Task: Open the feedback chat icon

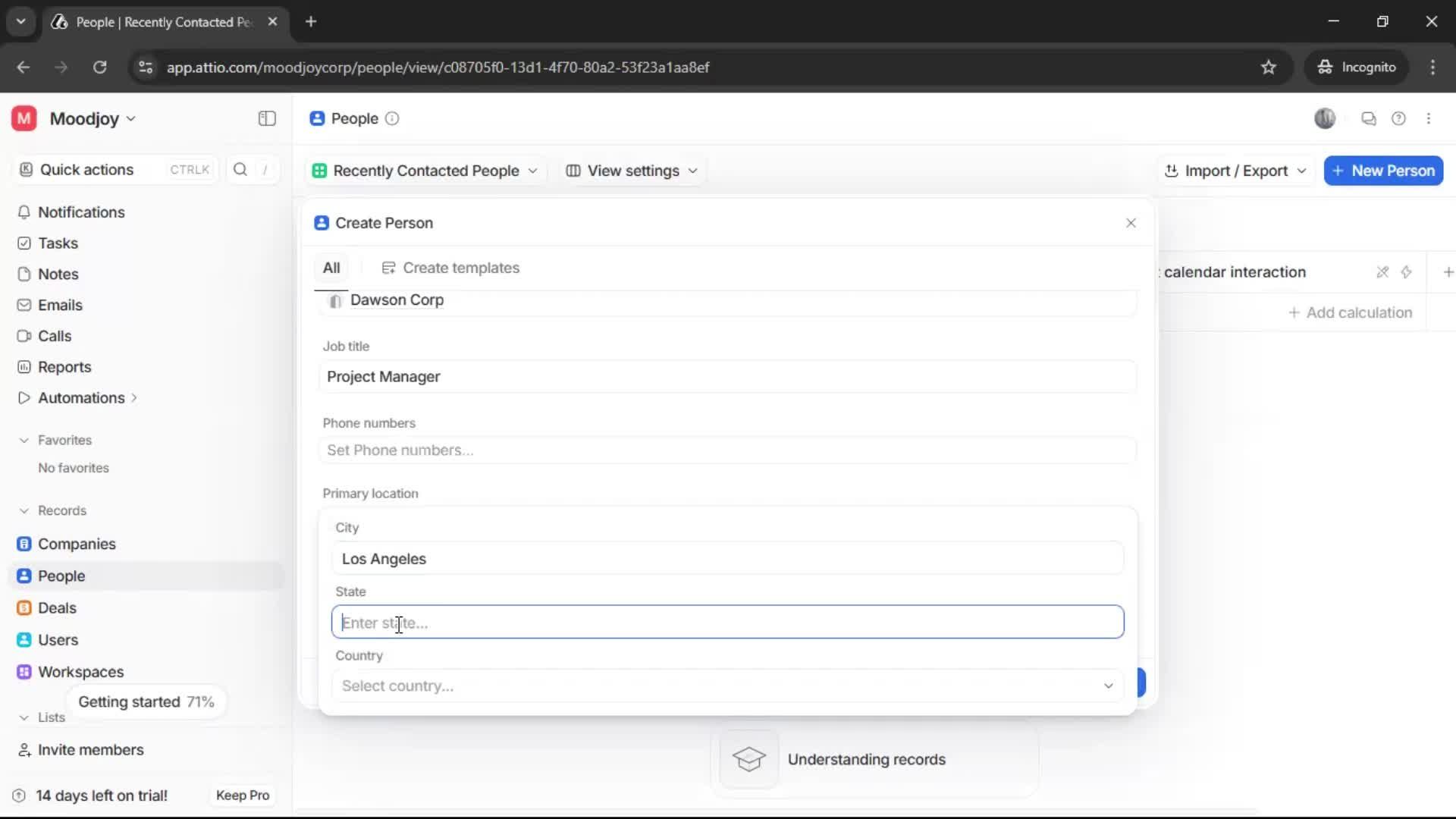Action: pyautogui.click(x=1369, y=118)
